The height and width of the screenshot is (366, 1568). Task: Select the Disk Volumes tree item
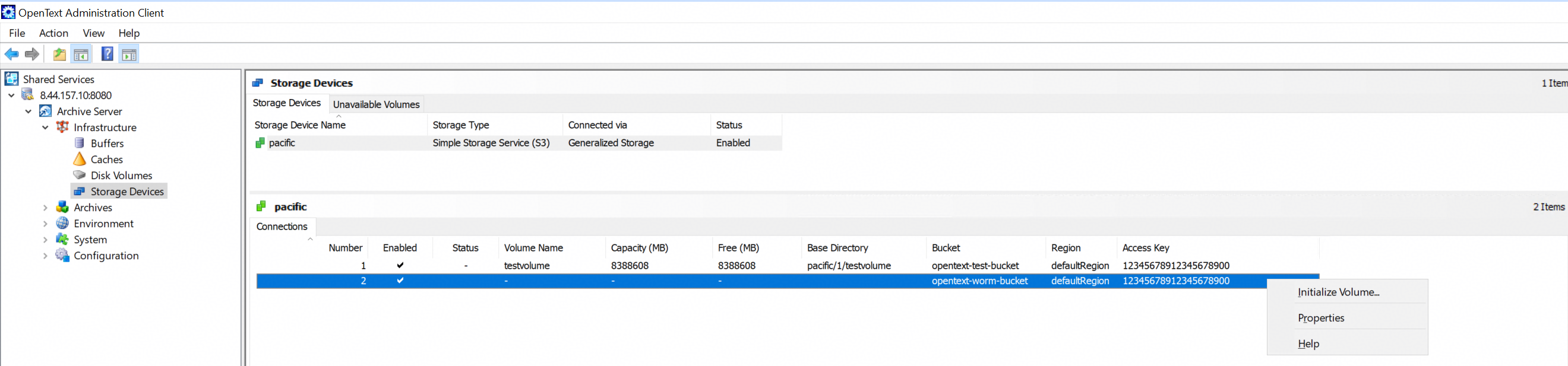(121, 175)
